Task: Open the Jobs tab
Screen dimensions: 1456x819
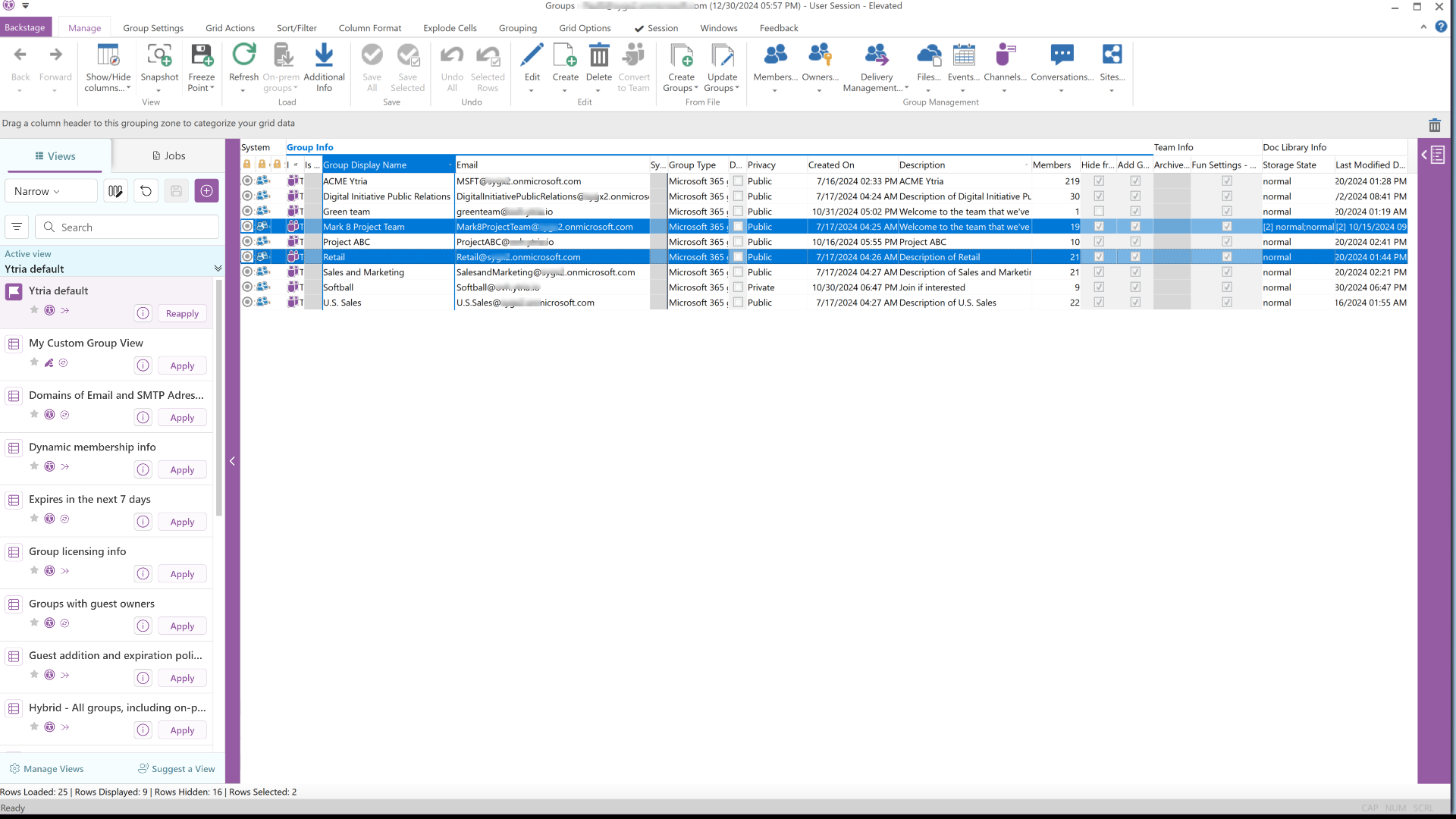Action: (x=168, y=155)
